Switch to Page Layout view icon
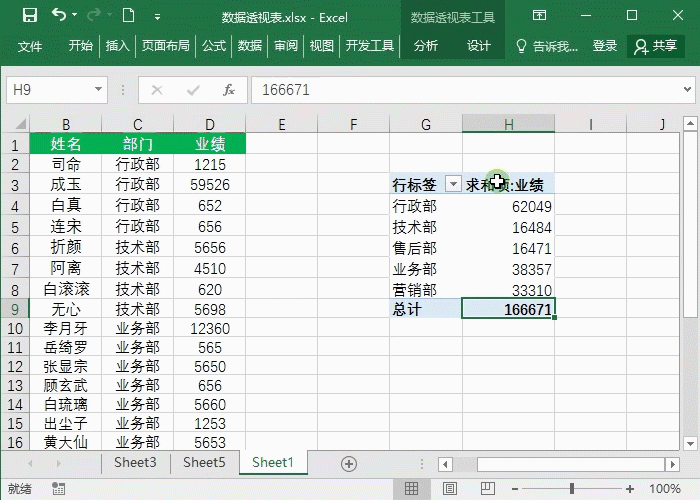 [x=450, y=488]
